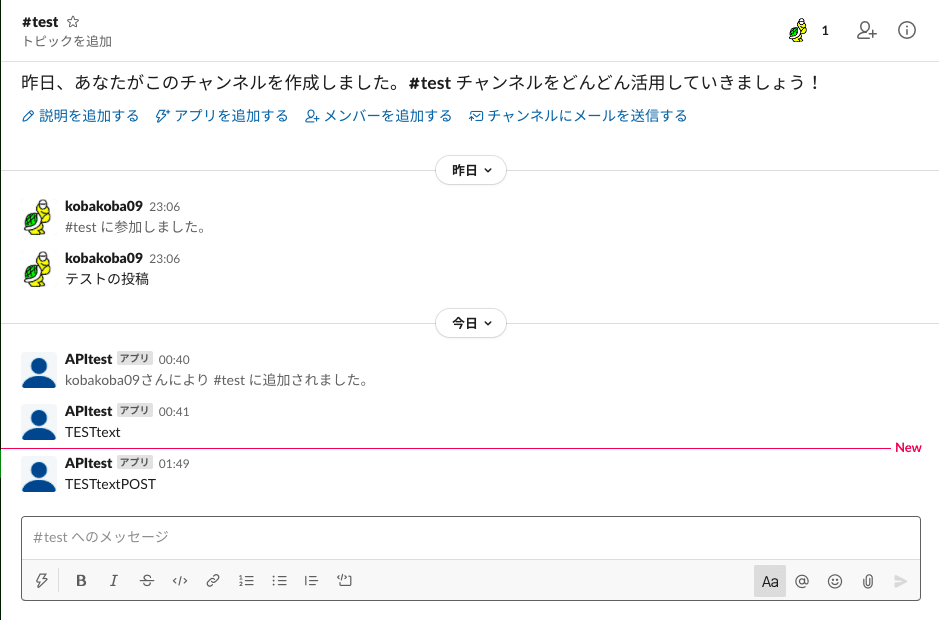This screenshot has height=620, width=939.
Task: Open the channel details info icon
Action: 907,30
